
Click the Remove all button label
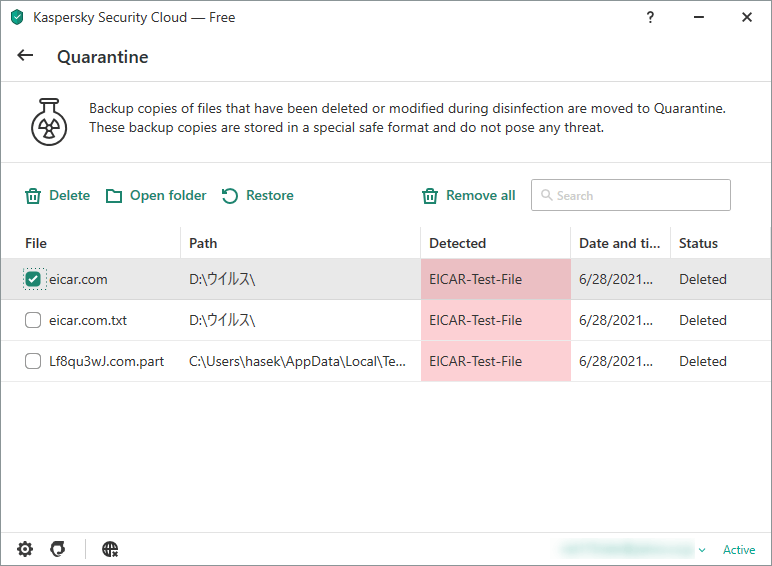click(x=481, y=195)
